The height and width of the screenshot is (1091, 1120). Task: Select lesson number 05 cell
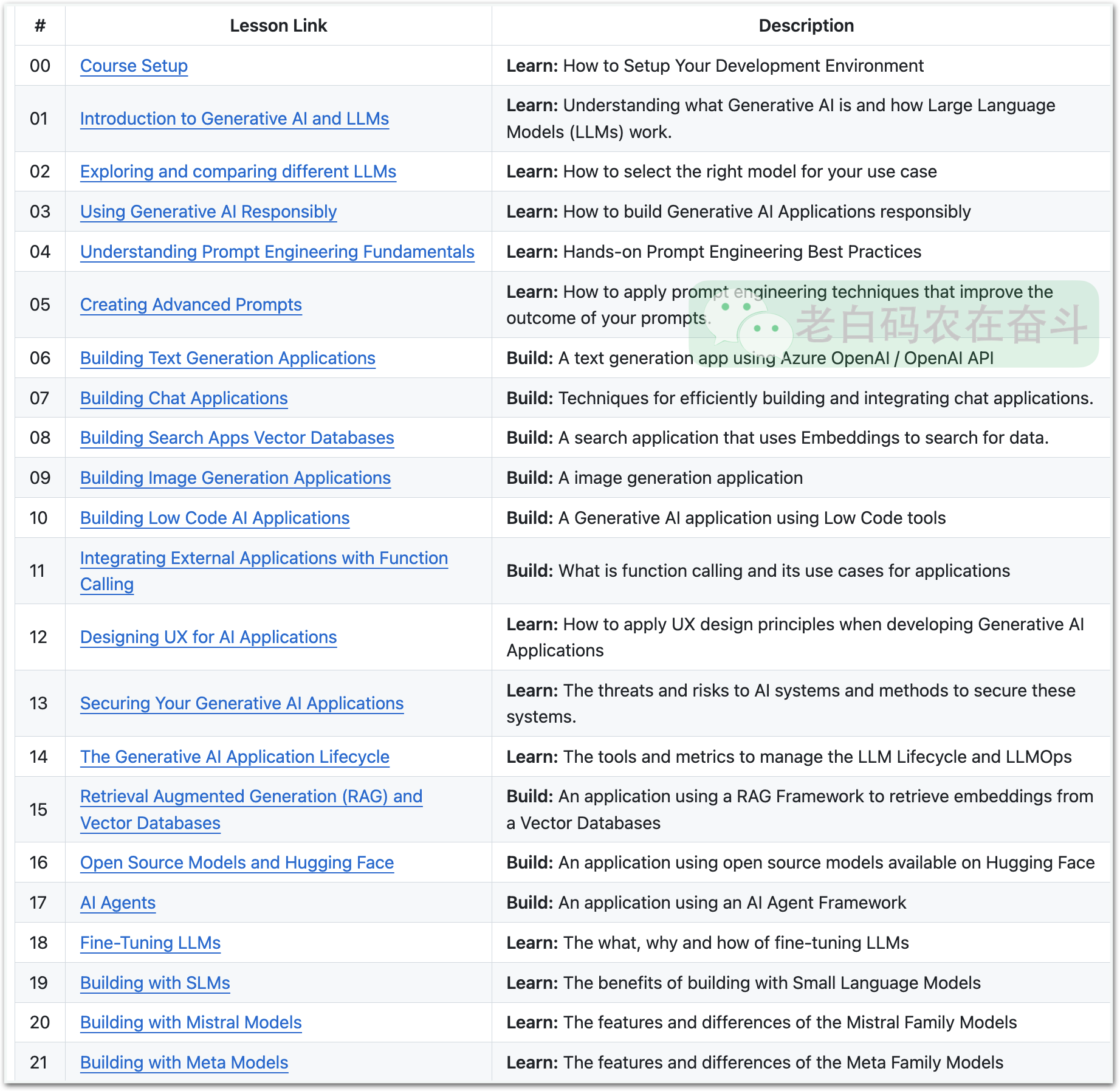(40, 305)
